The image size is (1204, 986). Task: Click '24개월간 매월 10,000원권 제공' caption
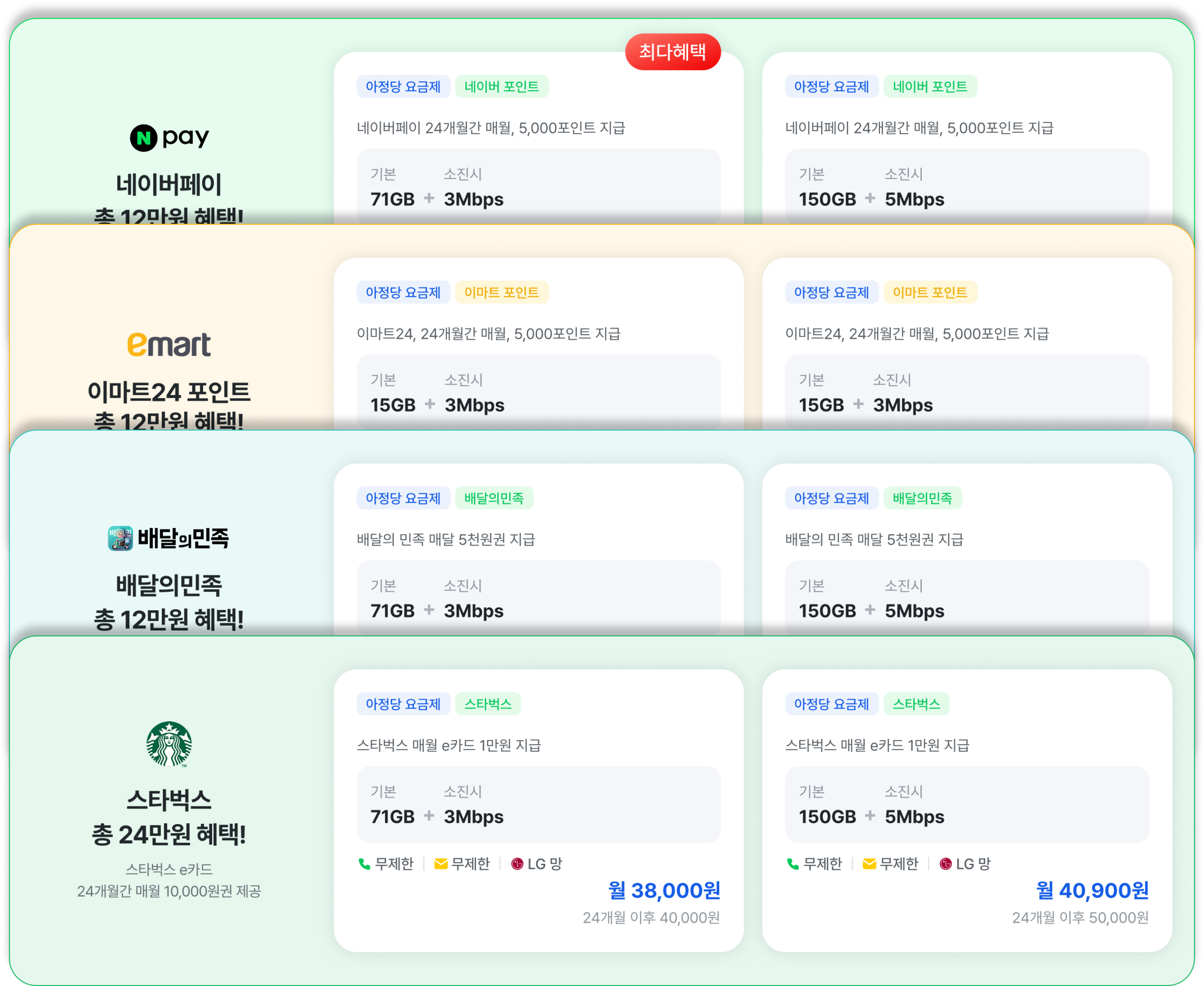(169, 891)
